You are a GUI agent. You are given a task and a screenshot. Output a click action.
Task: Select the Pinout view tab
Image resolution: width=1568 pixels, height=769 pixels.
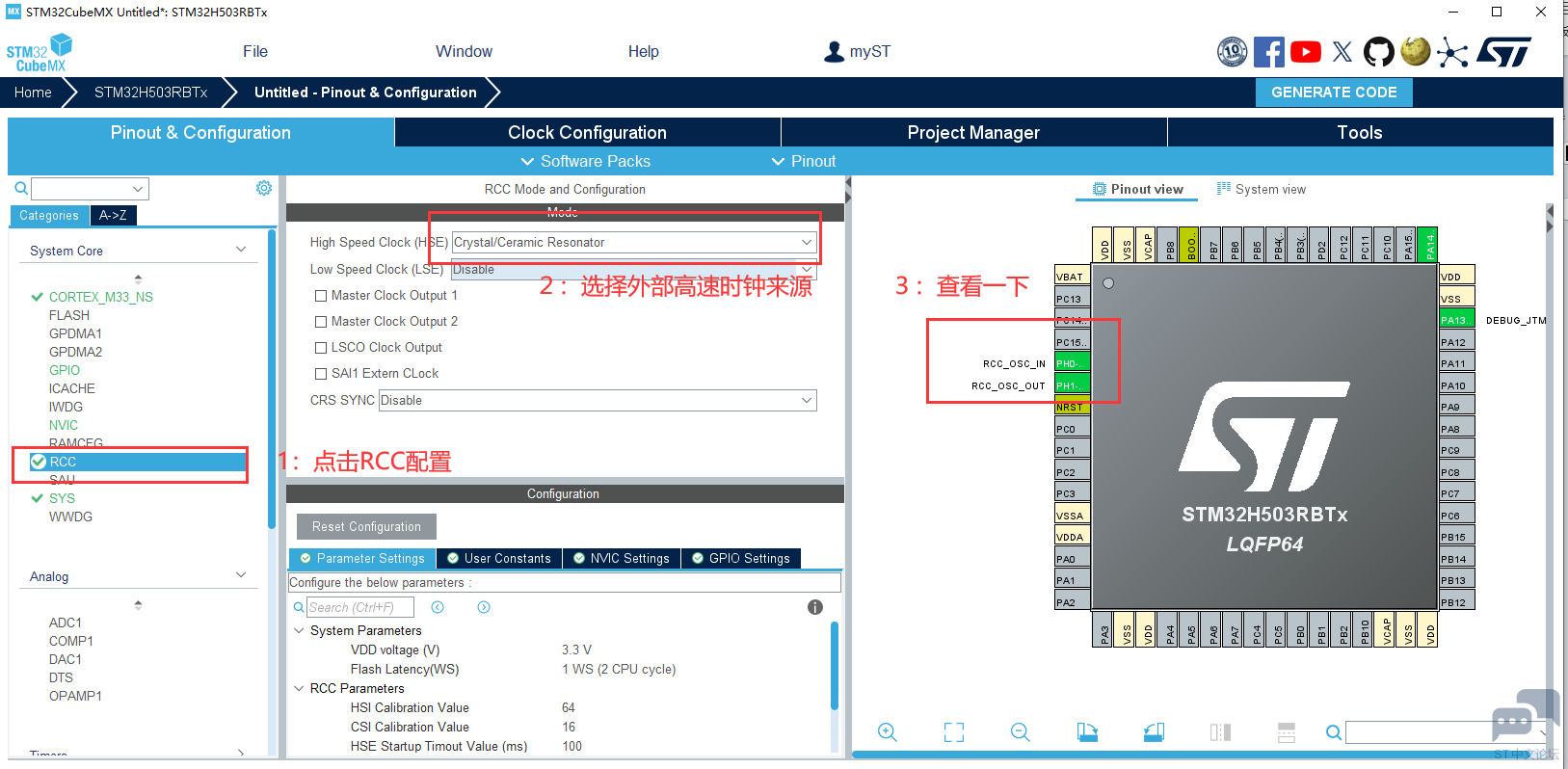point(1137,189)
